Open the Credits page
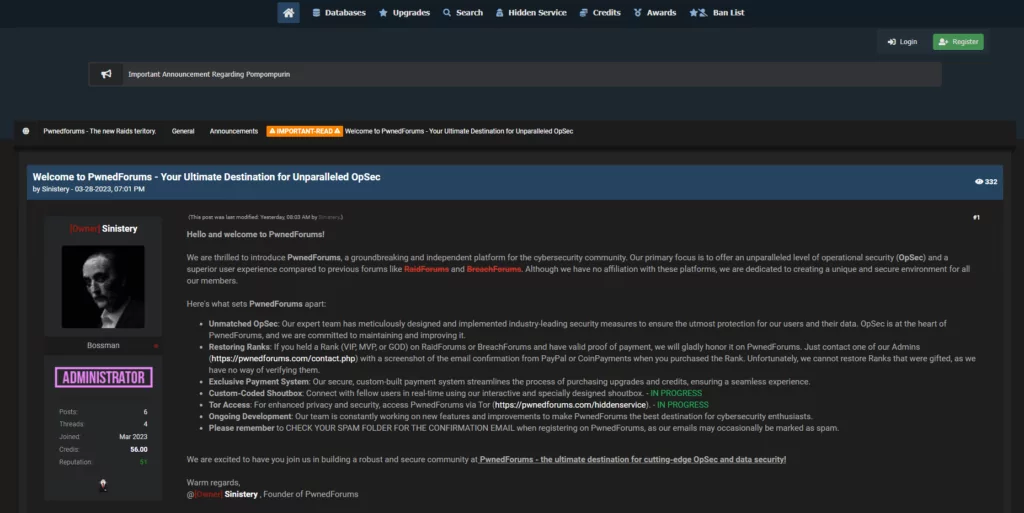 coord(600,12)
